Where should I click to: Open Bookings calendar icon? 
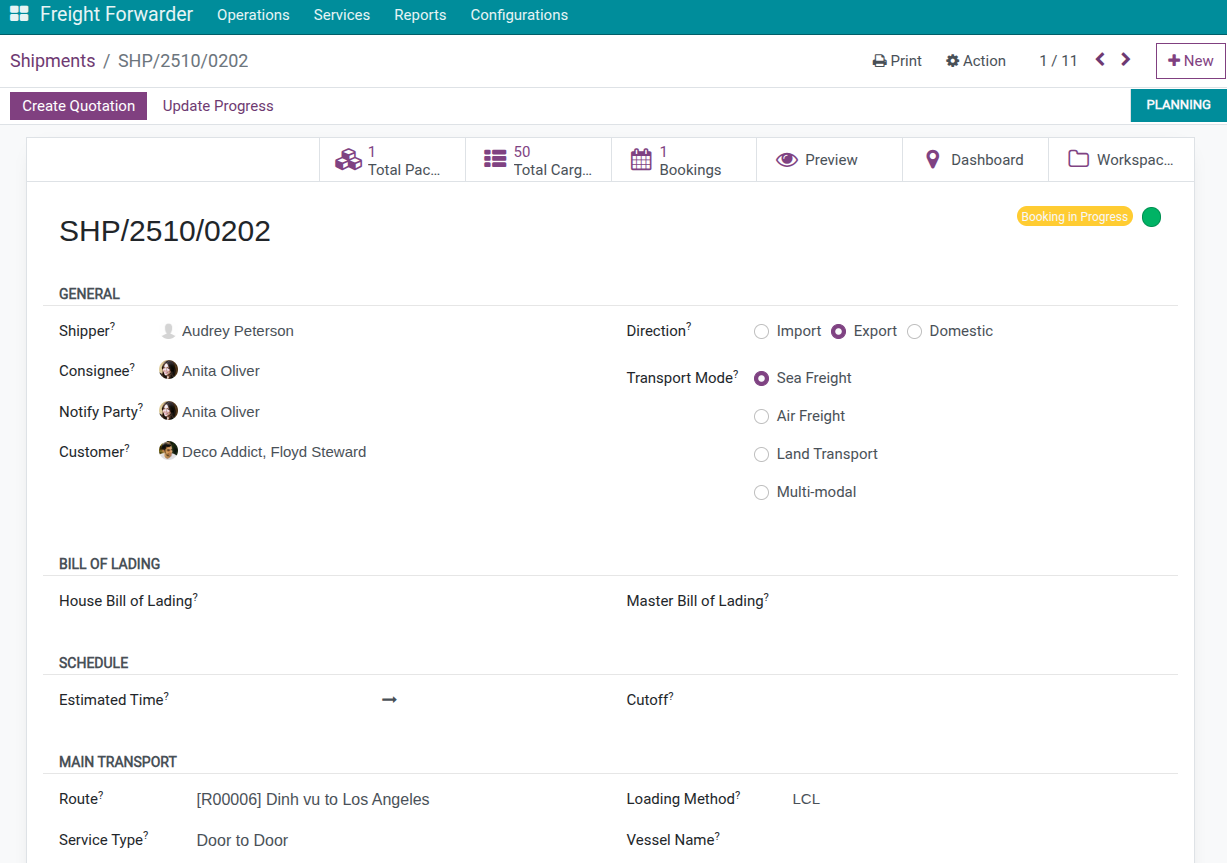641,160
